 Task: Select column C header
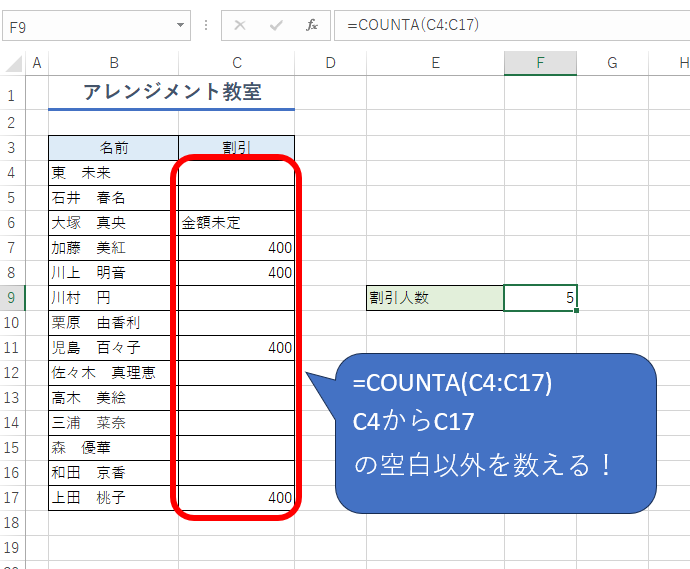237,63
